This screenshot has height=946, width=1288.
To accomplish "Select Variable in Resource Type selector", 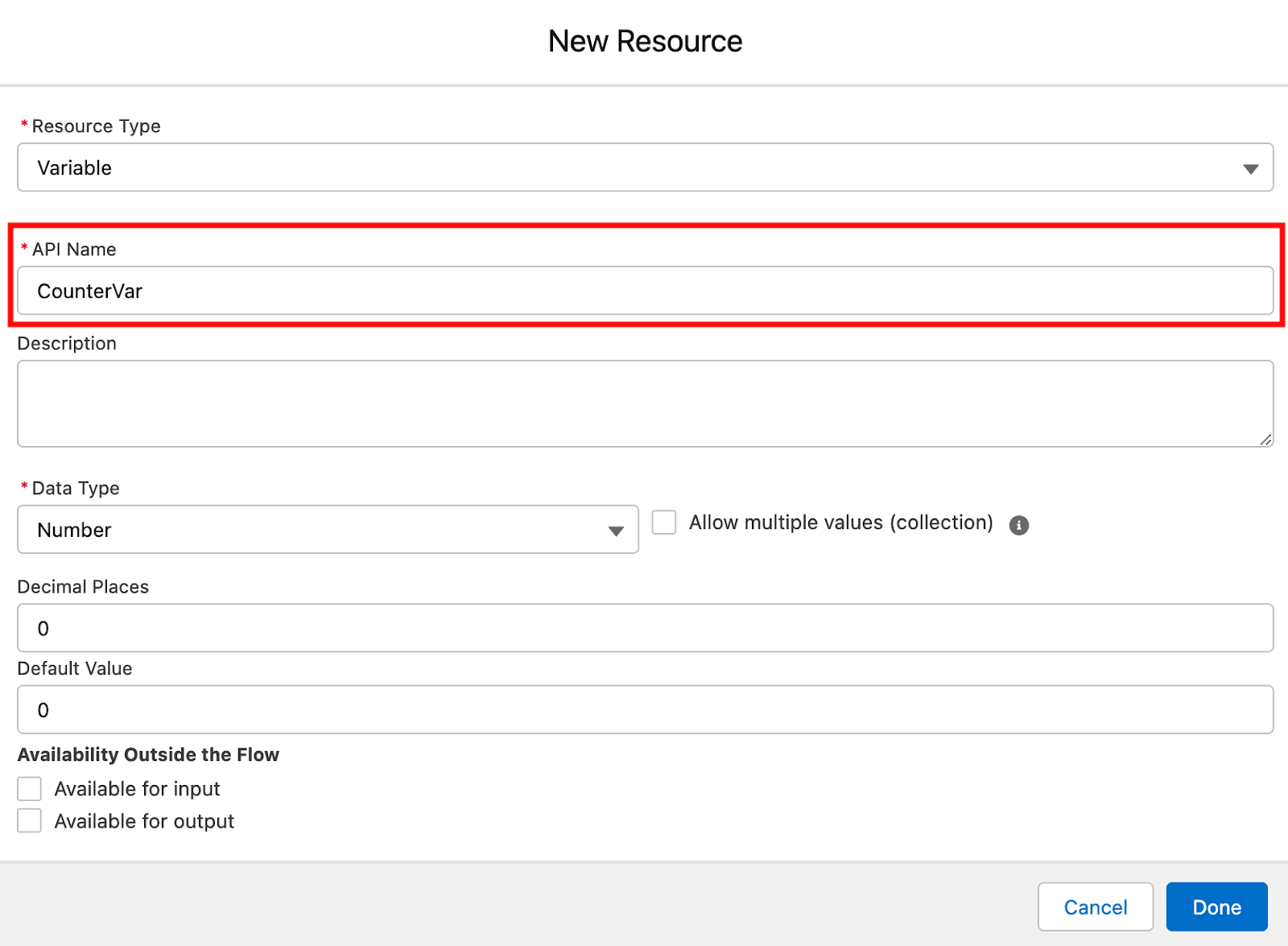I will pos(74,167).
